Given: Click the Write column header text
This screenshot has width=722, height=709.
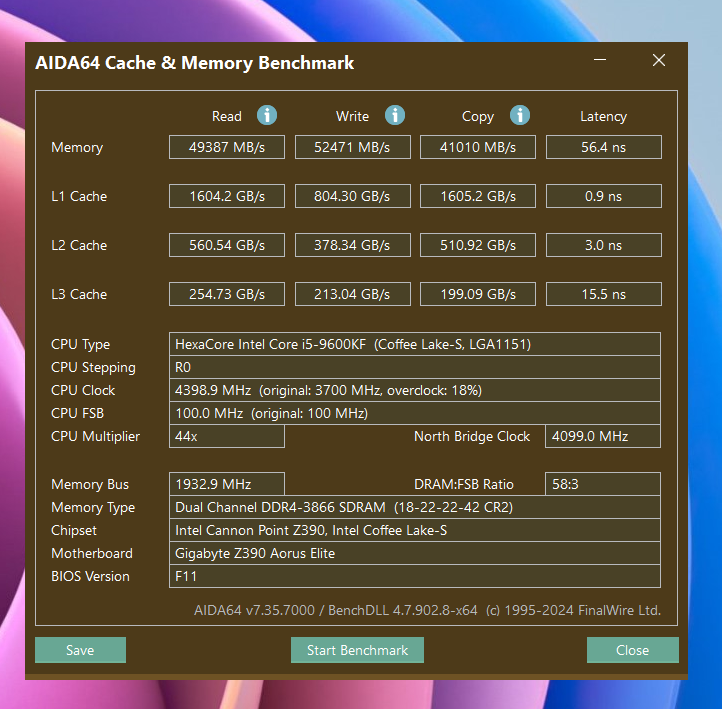Looking at the screenshot, I should (352, 116).
